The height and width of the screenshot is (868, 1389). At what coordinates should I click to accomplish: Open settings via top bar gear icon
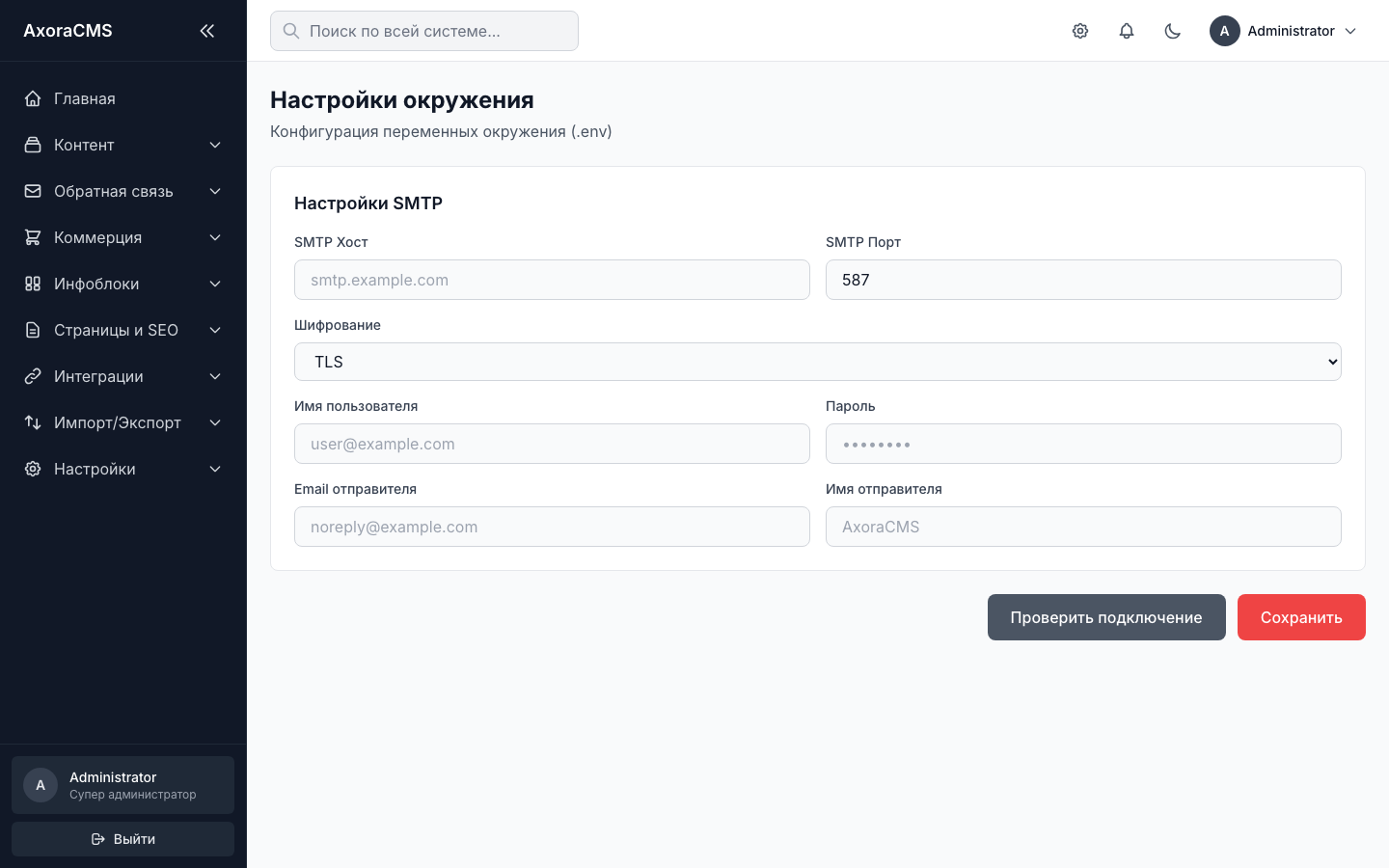(1080, 31)
